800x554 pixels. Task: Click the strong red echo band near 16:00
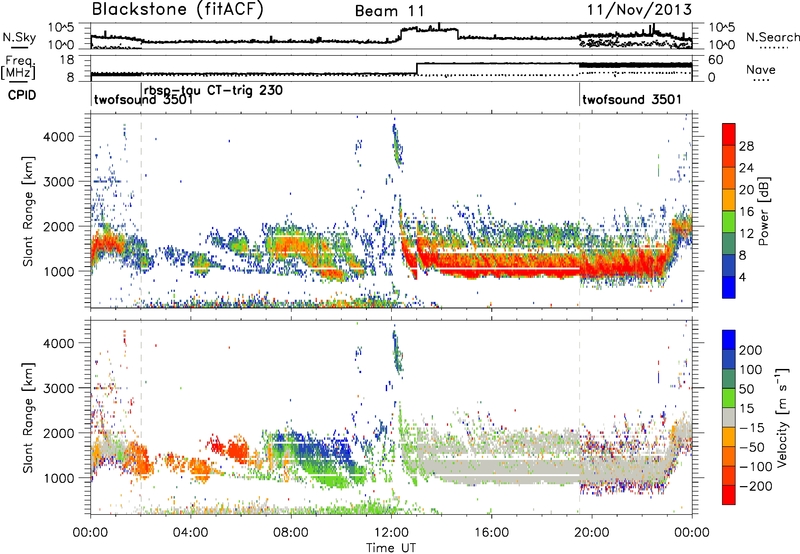pyautogui.click(x=492, y=264)
